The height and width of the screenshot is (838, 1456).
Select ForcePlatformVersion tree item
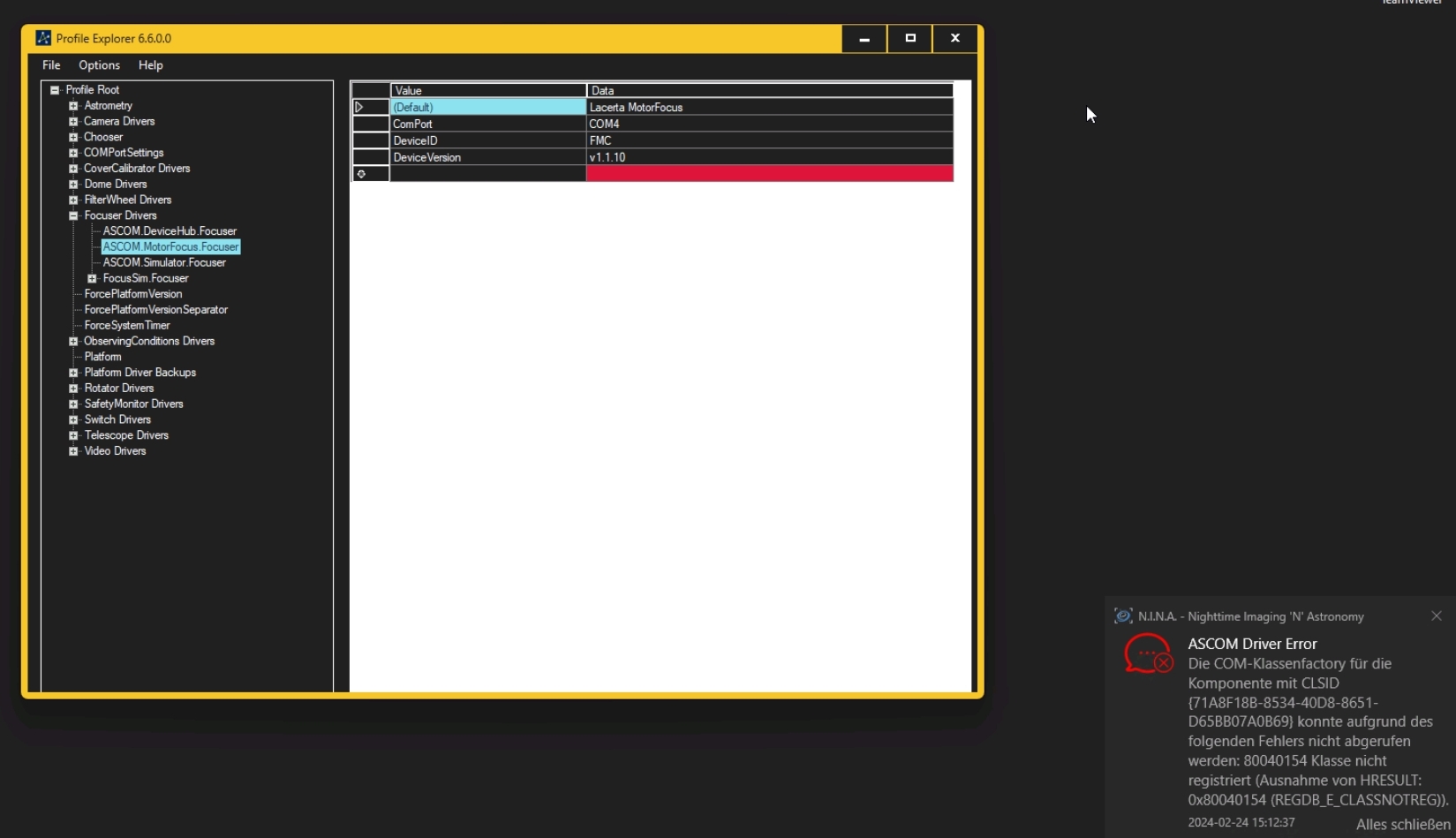click(133, 294)
